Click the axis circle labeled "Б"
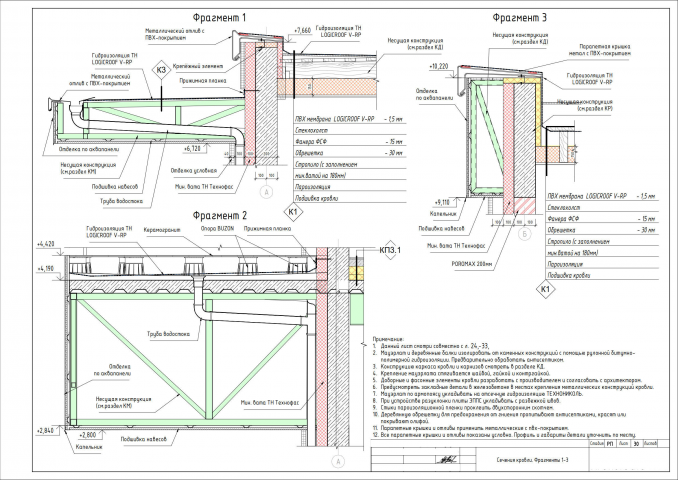 (x=524, y=235)
